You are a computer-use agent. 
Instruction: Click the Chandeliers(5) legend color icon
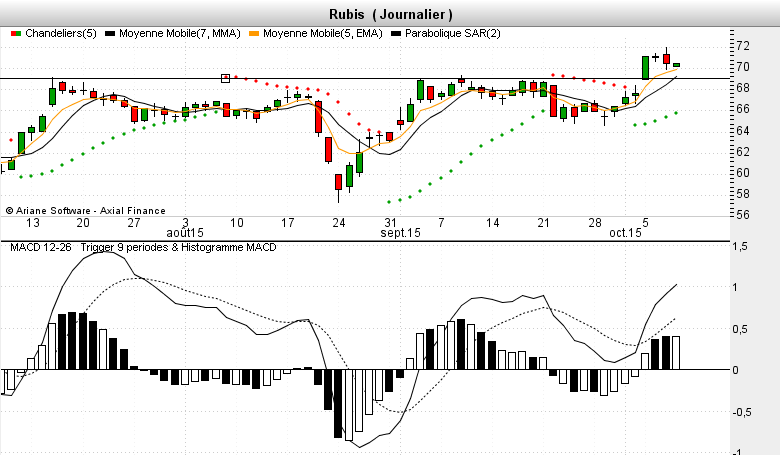tap(16, 33)
